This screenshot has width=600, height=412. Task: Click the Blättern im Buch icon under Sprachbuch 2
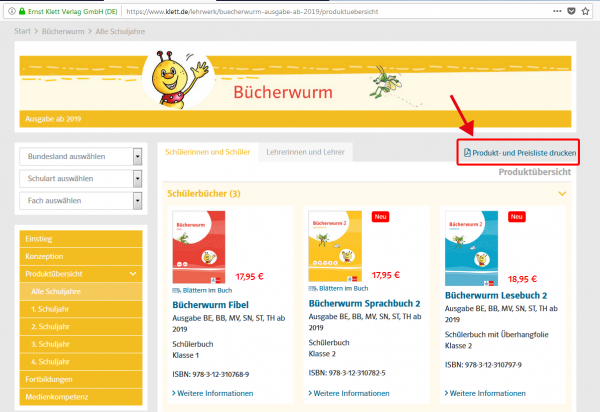(x=313, y=288)
